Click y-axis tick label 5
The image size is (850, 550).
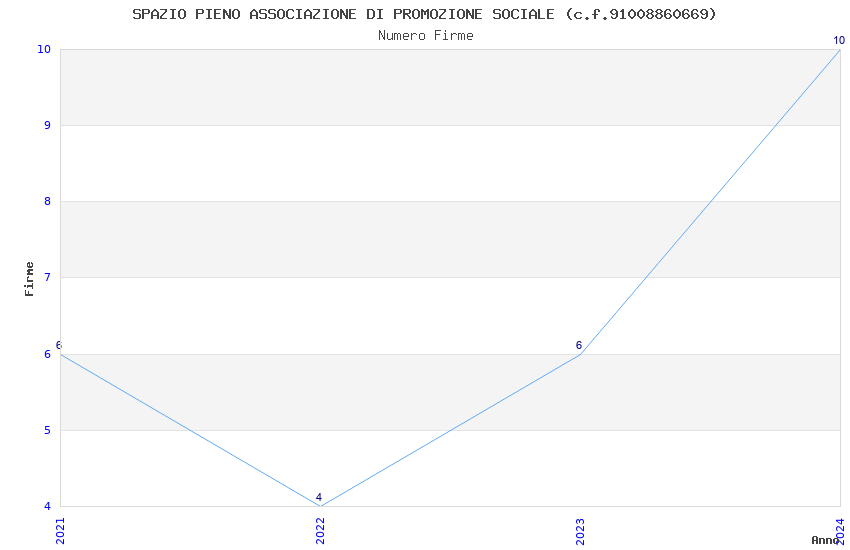pos(48,430)
